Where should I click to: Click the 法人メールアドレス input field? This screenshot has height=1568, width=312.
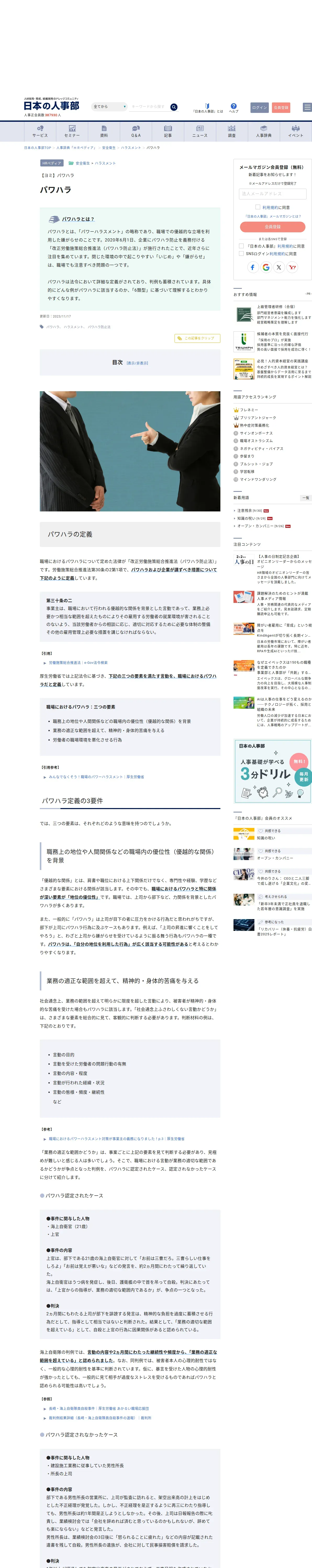coord(272,194)
